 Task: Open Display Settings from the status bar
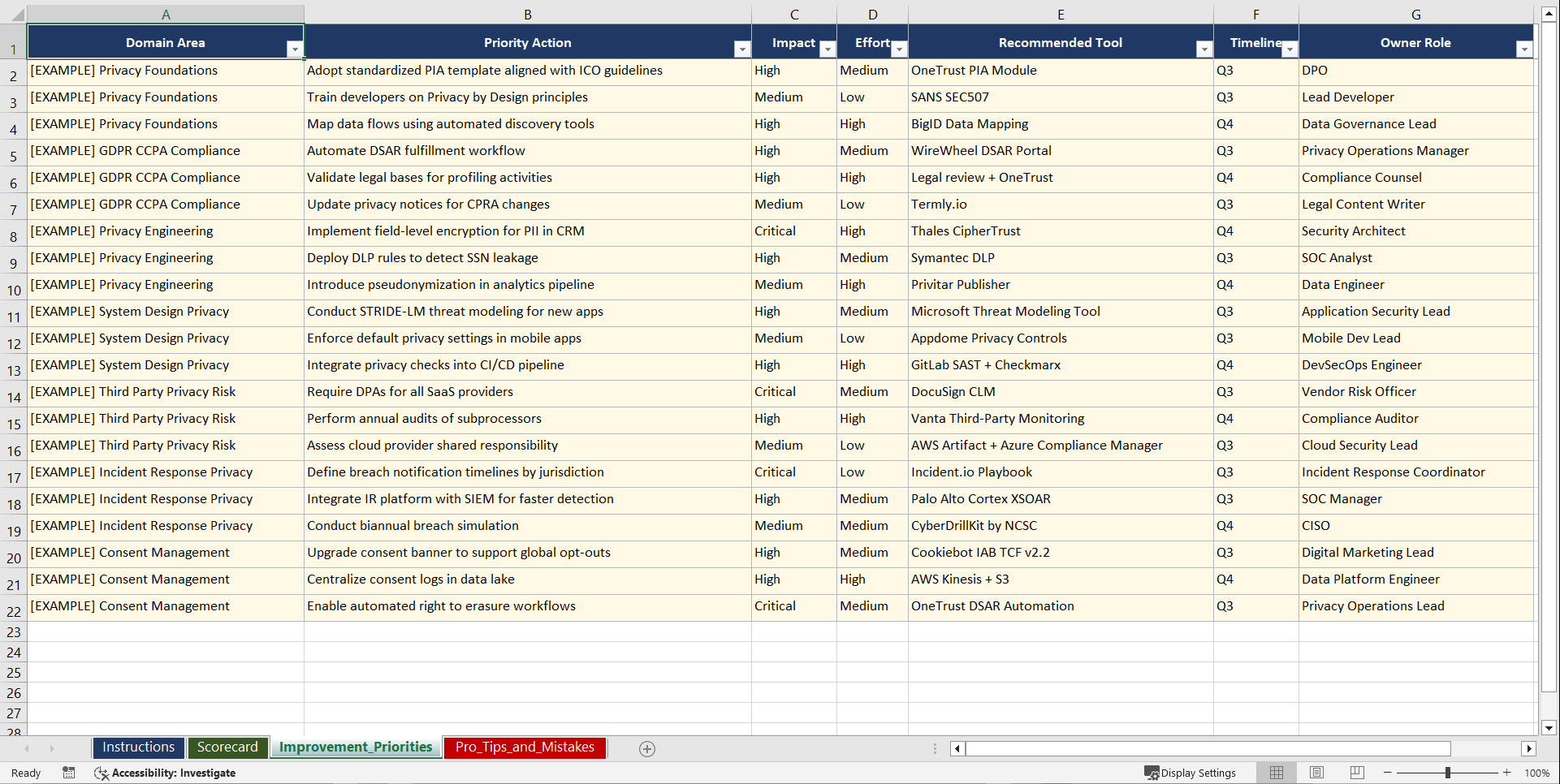pos(1191,772)
